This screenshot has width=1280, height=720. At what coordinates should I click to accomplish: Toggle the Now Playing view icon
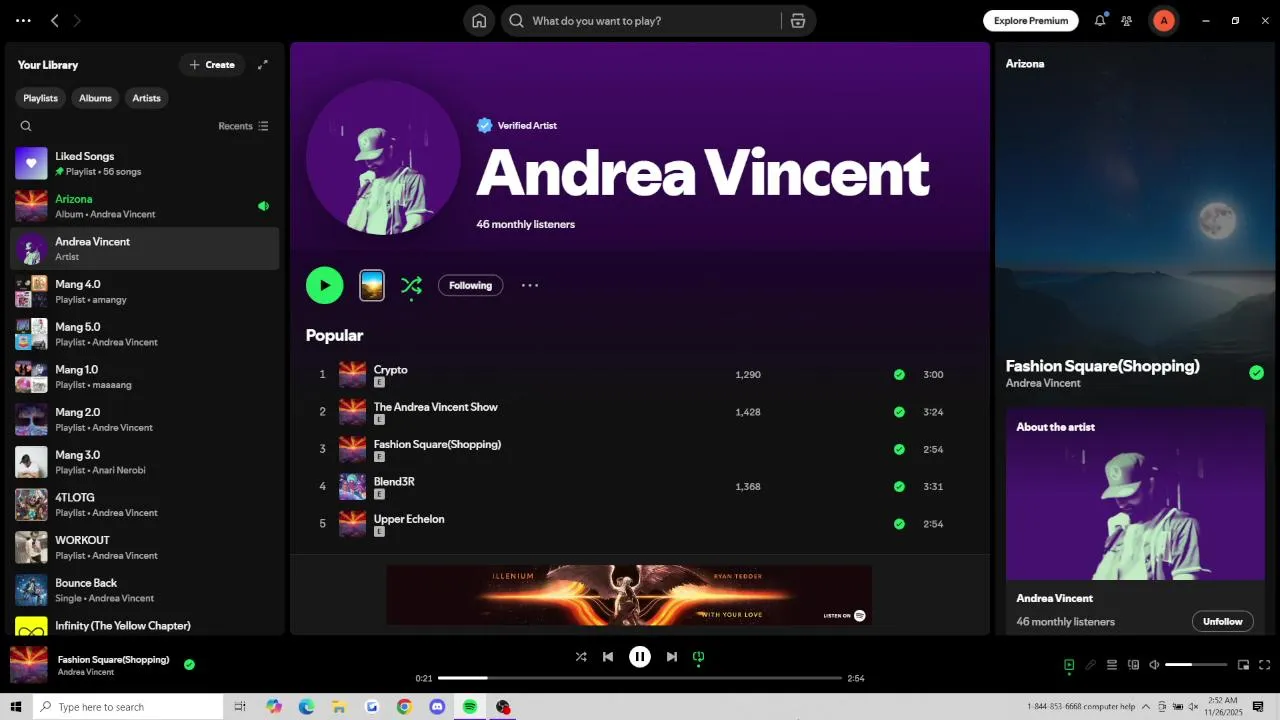[x=1069, y=665]
